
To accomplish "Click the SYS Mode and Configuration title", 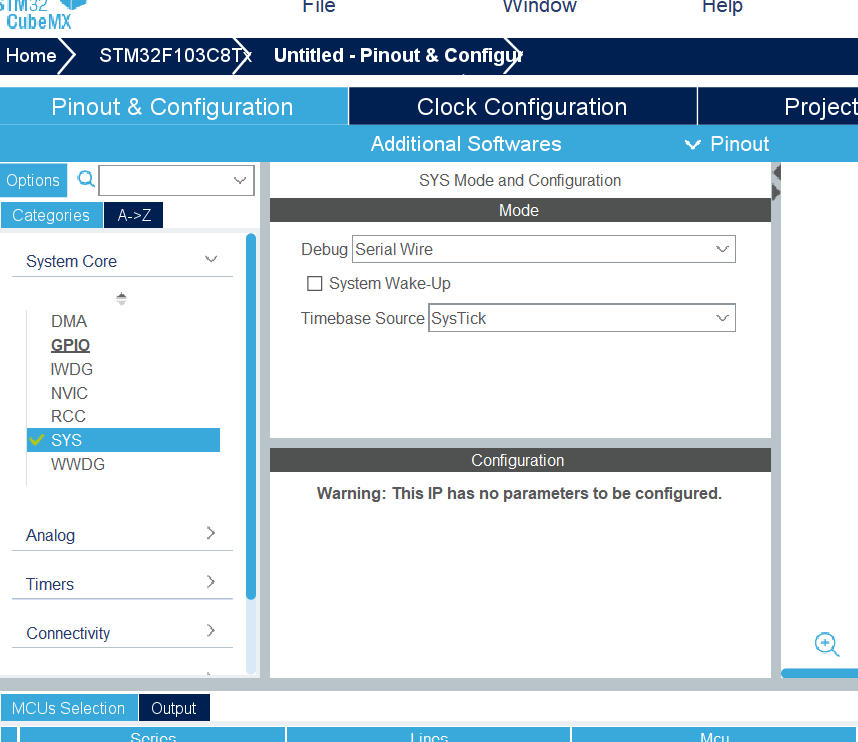I will click(x=520, y=180).
